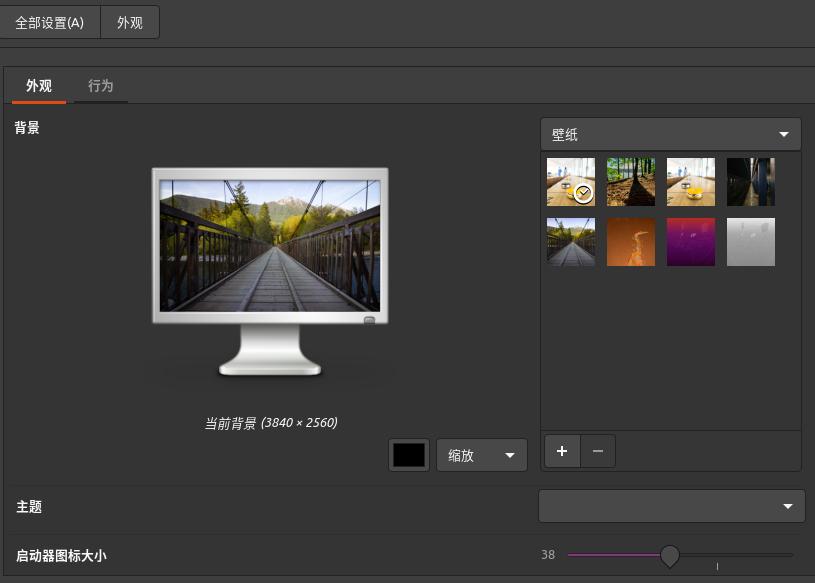
Task: Select the forest shadow wallpaper thumbnail
Action: tap(630, 181)
